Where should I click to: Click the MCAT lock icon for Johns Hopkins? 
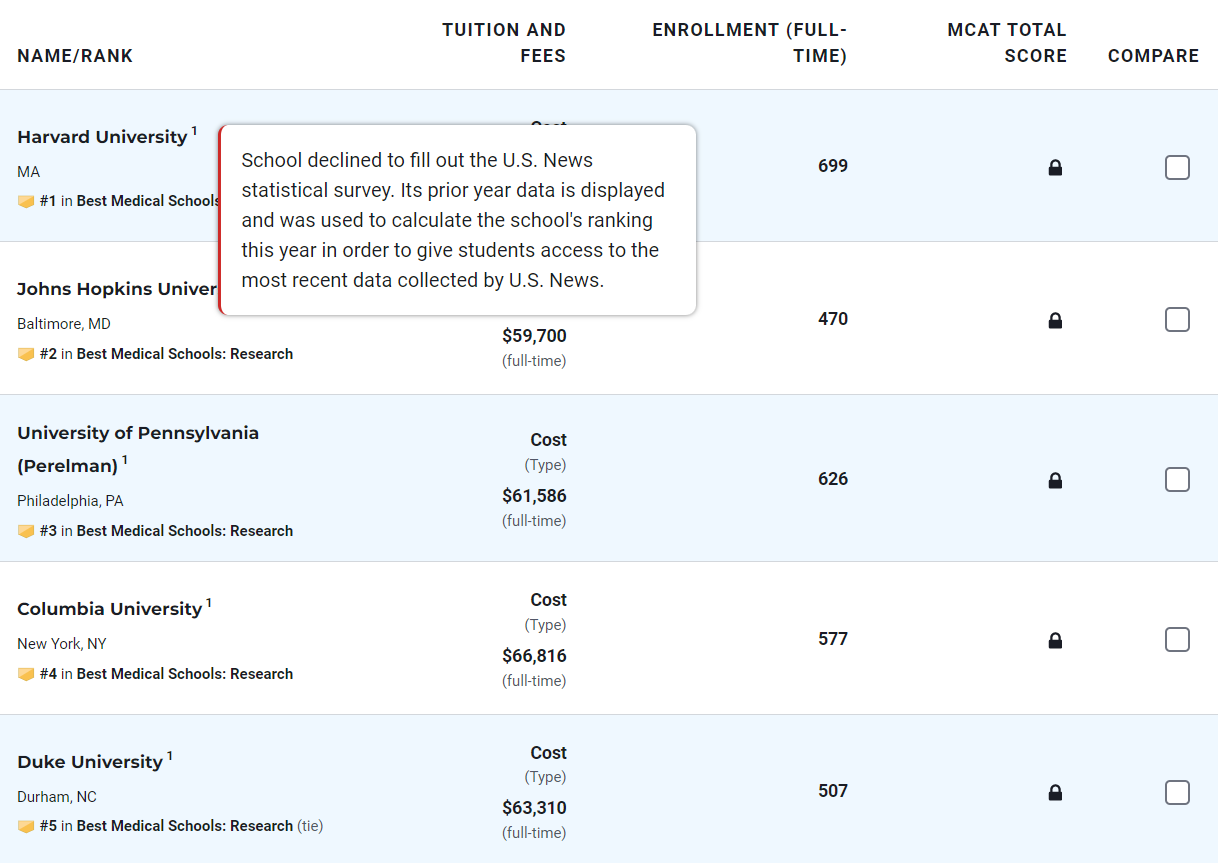pos(1055,321)
